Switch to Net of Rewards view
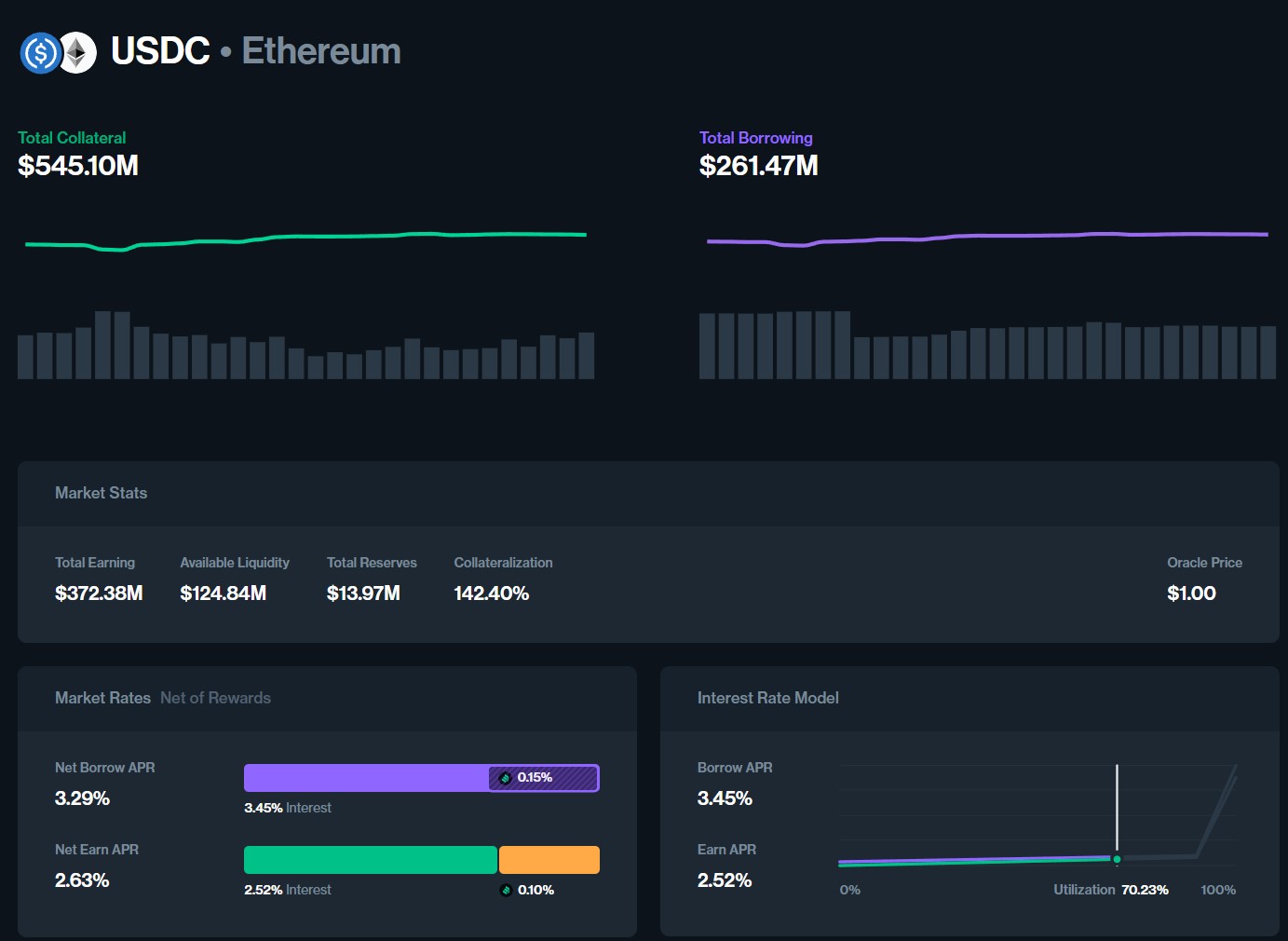 click(215, 698)
